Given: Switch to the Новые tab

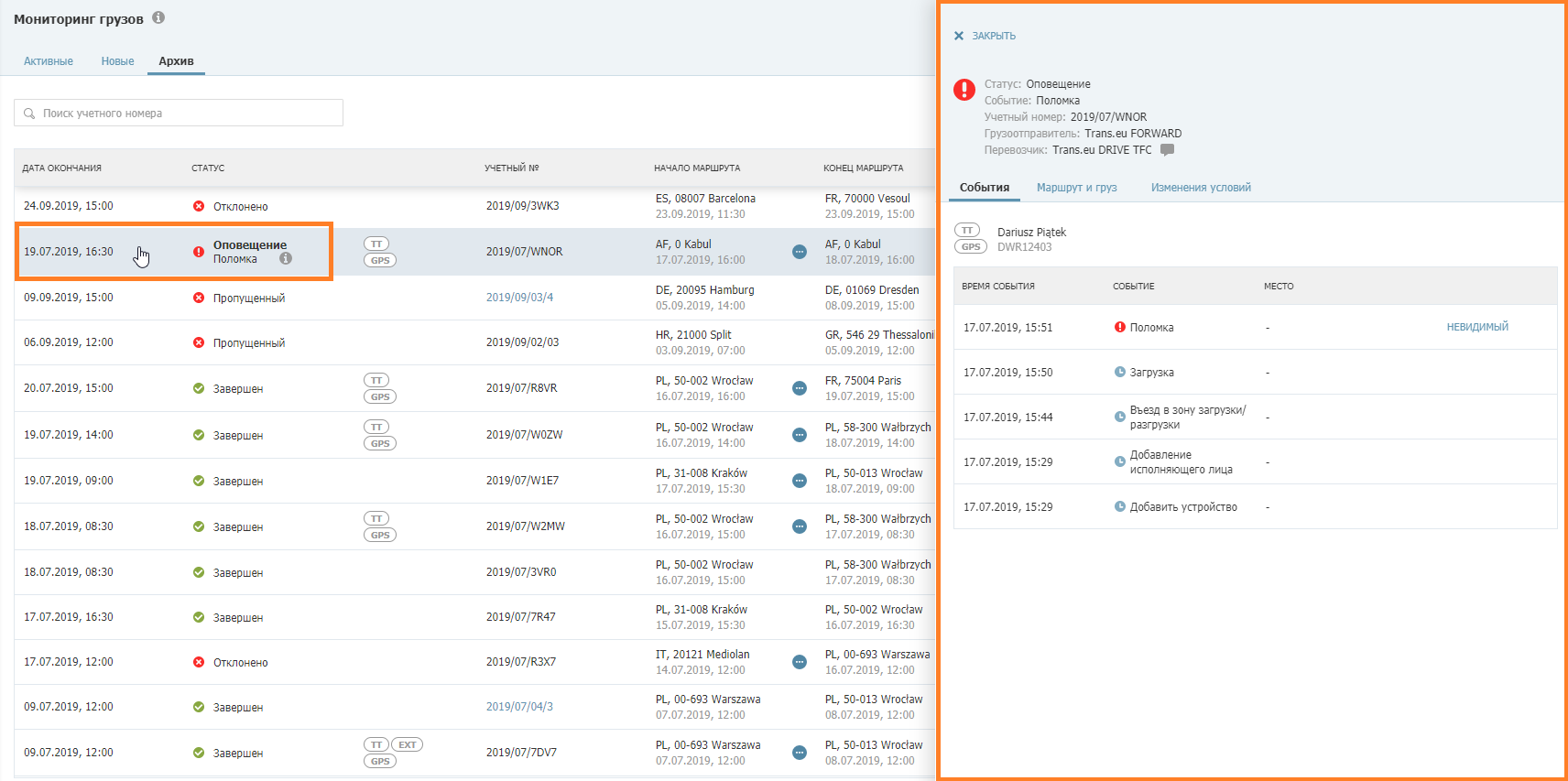Looking at the screenshot, I should [117, 61].
